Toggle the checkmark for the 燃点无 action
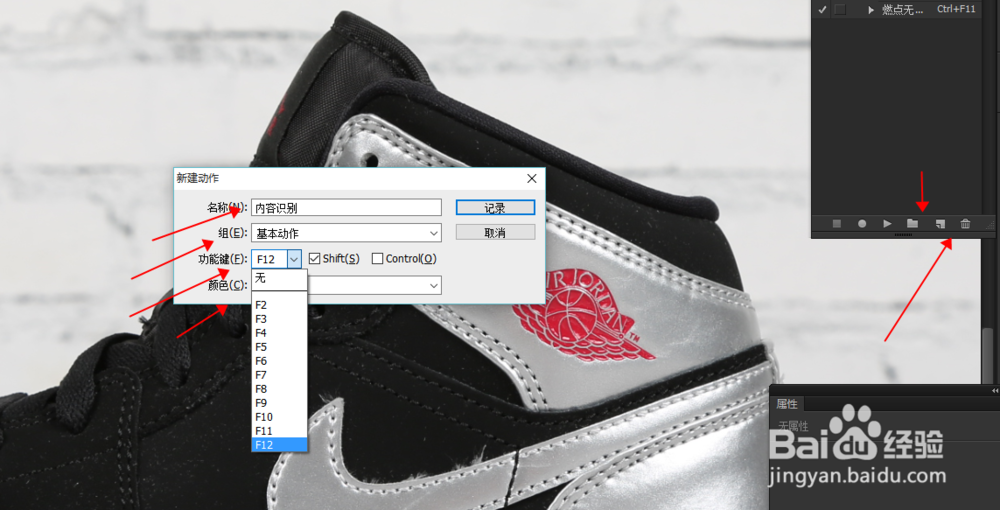Image resolution: width=1000 pixels, height=510 pixels. pyautogui.click(x=823, y=10)
